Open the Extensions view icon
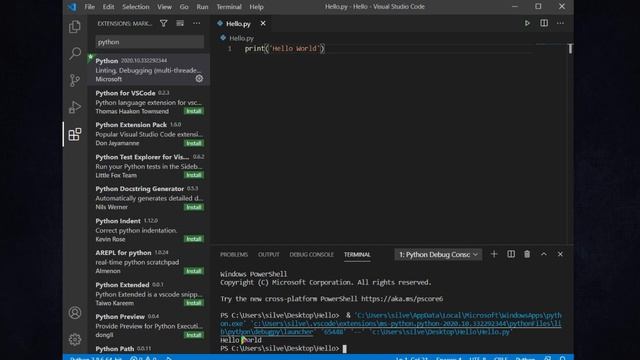Viewport: 640px width, 360px height. pos(75,134)
